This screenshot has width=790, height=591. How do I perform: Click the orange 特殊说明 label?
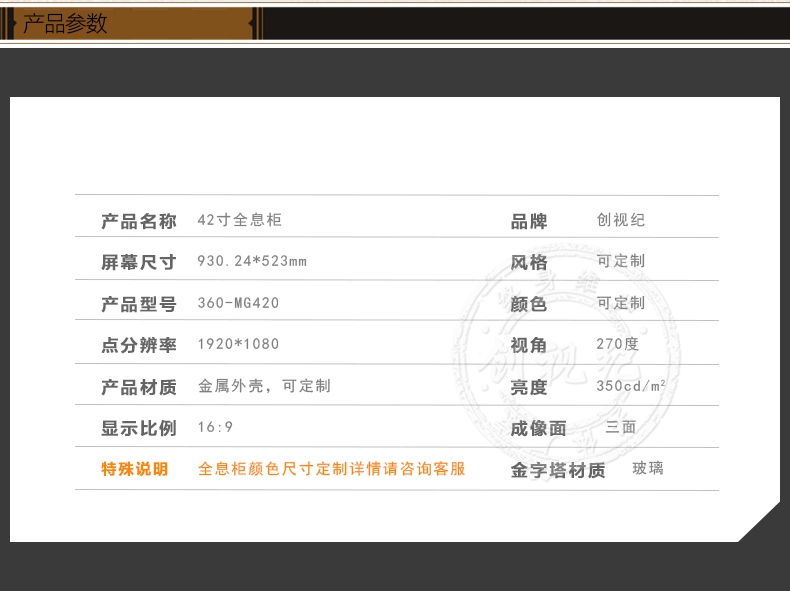click(135, 469)
